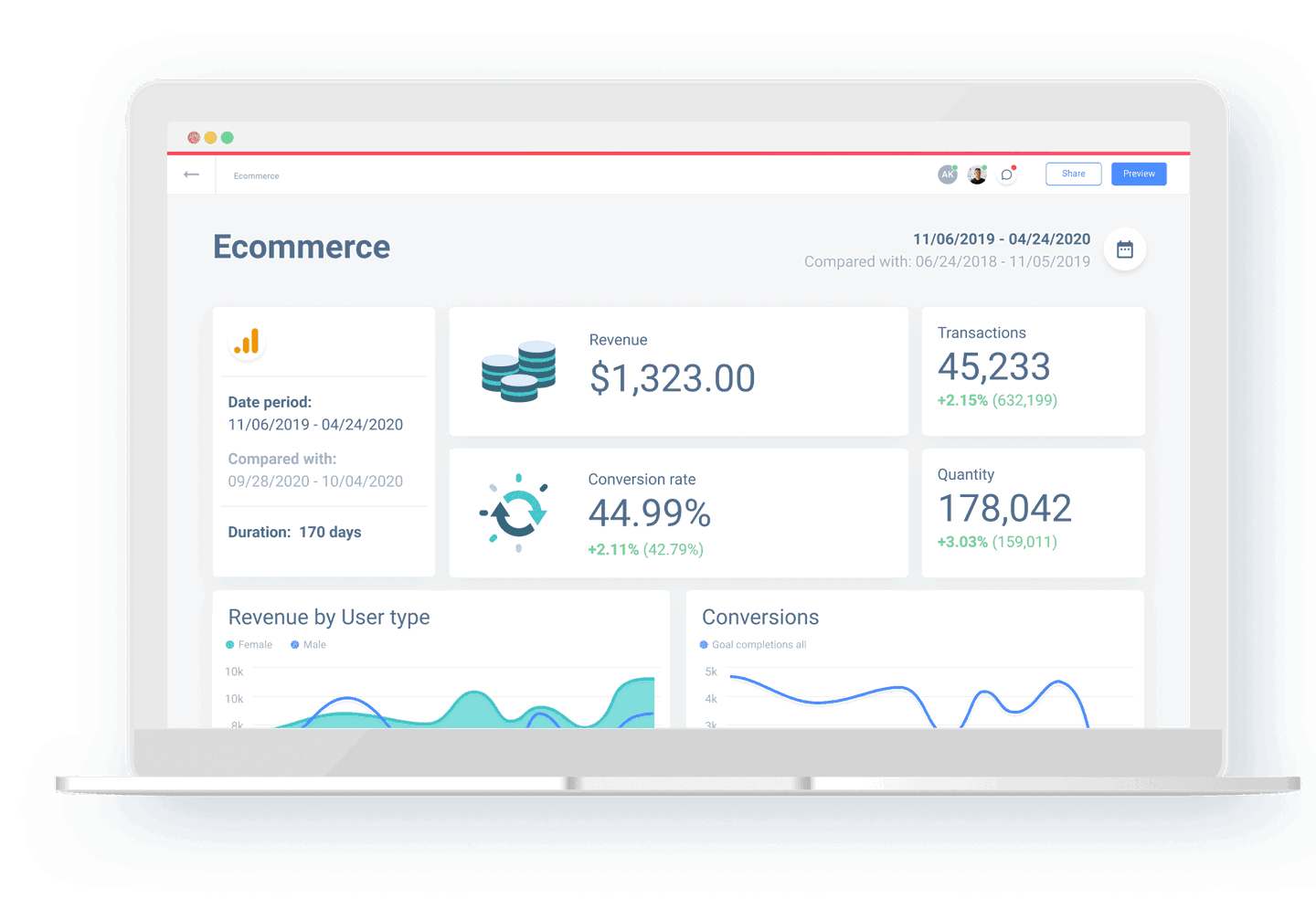
Task: Open the calendar date picker
Action: (x=1125, y=249)
